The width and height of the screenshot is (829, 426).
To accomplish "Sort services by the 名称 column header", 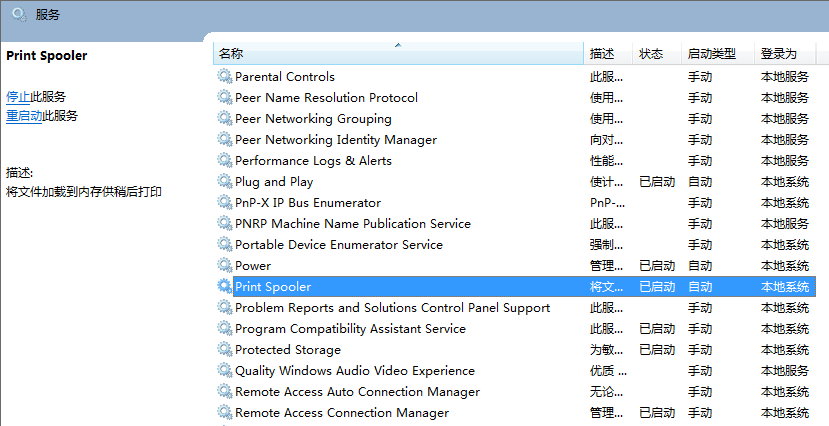I will click(x=231, y=54).
